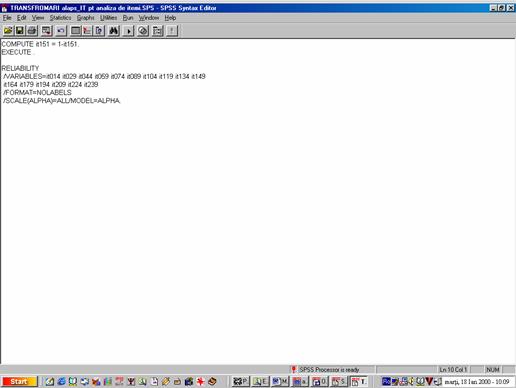Click the Variables toolbar icon with question mark
Screen dimensions: 516x388
(x=99, y=31)
